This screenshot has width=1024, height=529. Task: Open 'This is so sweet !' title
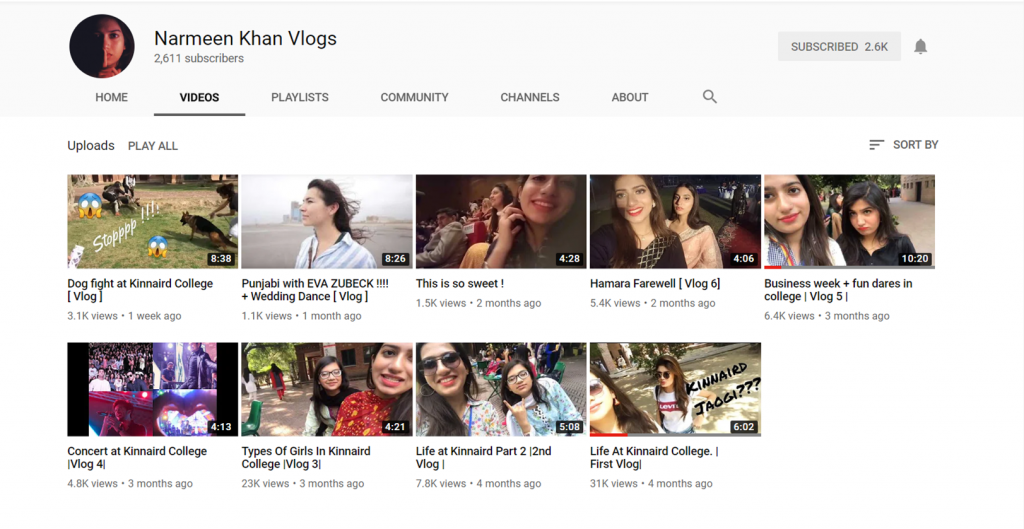(460, 283)
